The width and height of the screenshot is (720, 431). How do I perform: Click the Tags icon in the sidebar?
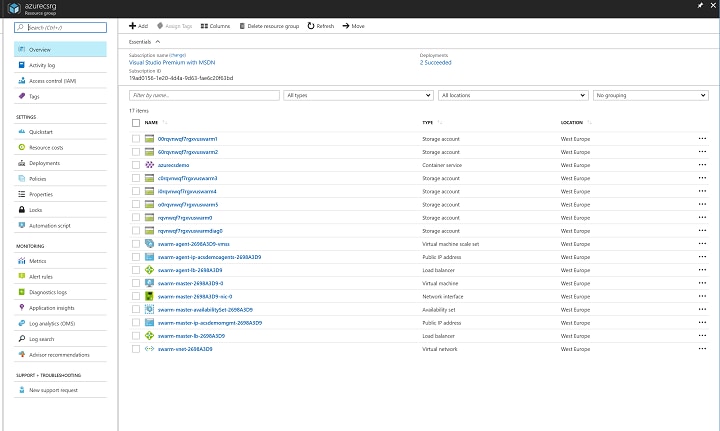22,96
